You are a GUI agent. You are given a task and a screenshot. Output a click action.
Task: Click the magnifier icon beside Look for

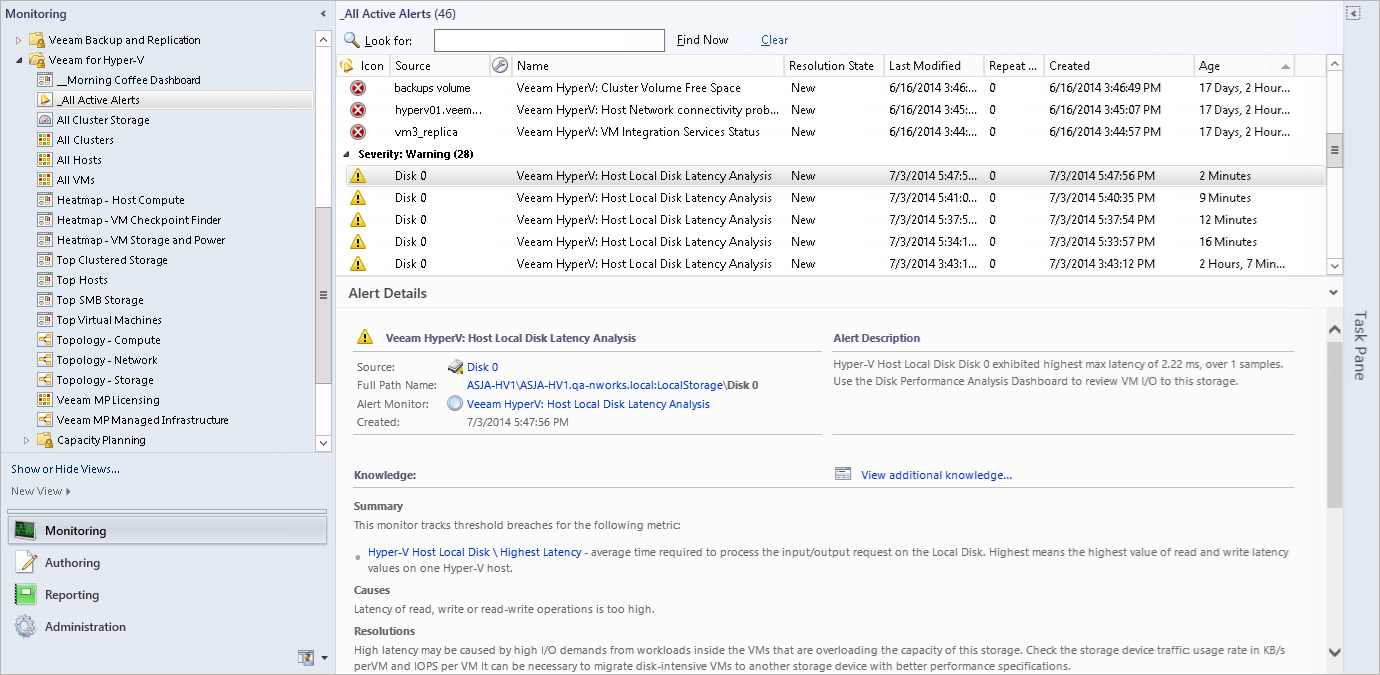(354, 40)
